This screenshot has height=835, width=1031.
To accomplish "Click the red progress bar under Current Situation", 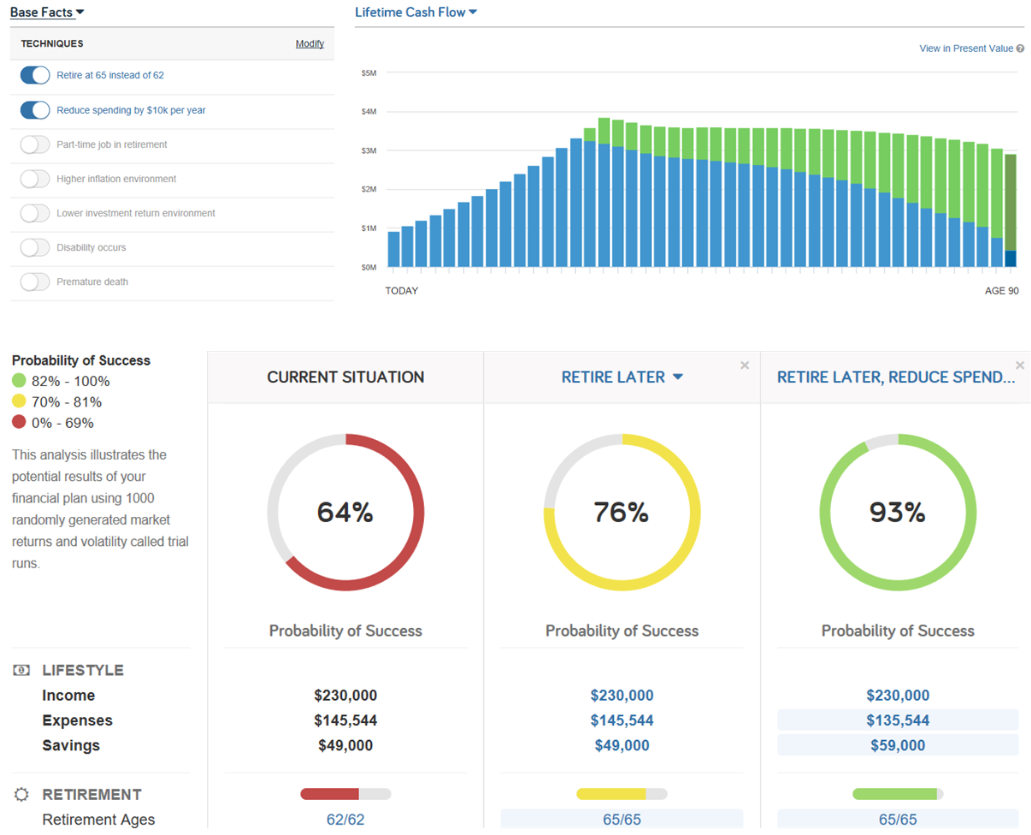I will (345, 793).
